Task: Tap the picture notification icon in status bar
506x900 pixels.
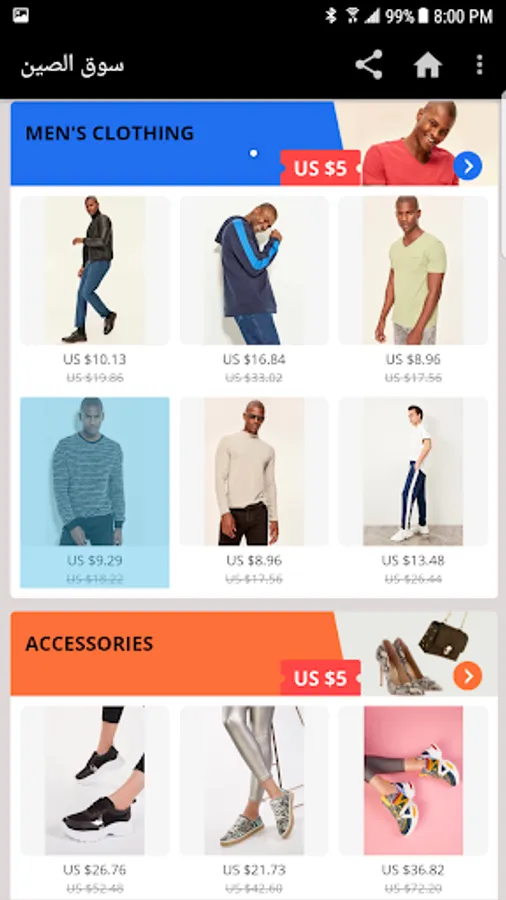Action: click(21, 15)
